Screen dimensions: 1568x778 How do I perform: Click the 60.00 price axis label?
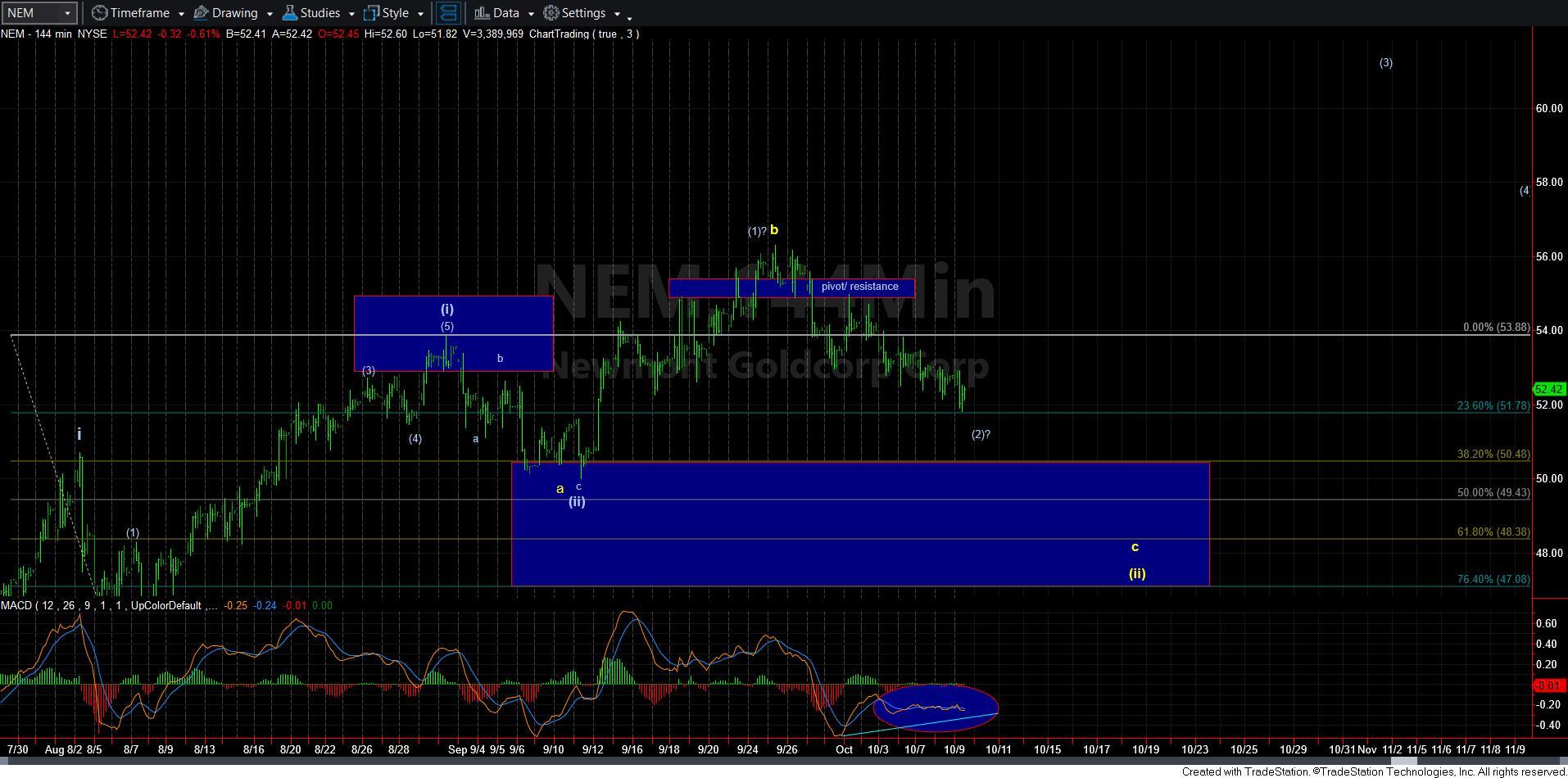click(x=1549, y=108)
